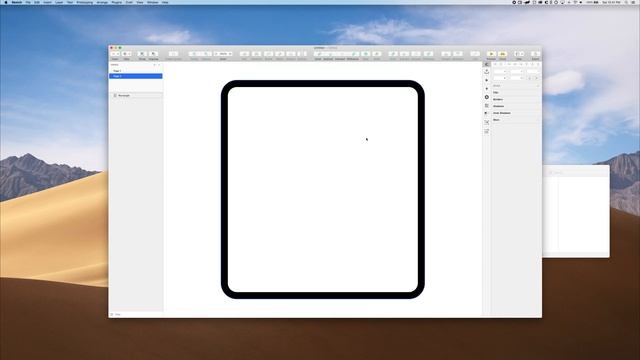
Task: Click the yellow Cloud toolbar icon
Action: point(502,54)
